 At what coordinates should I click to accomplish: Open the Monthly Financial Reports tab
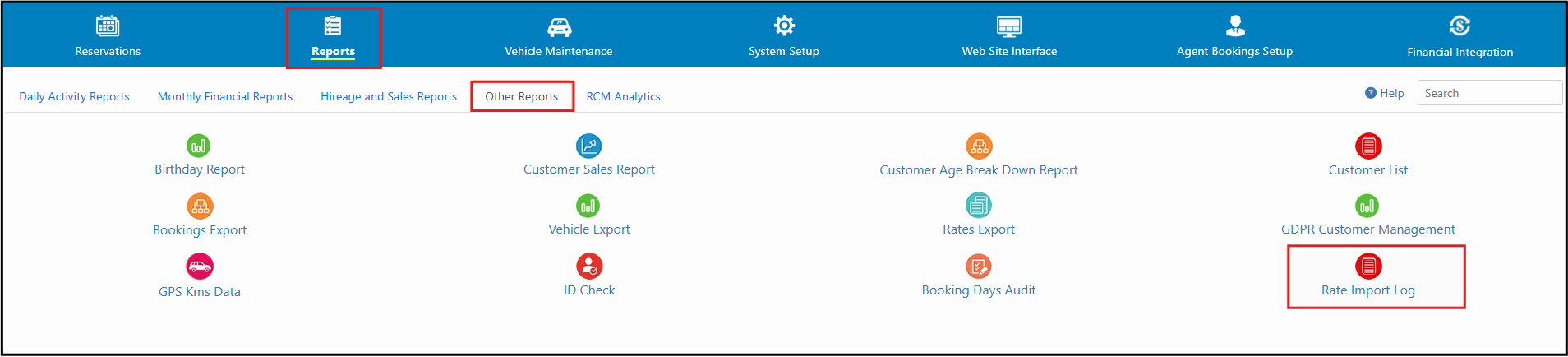click(225, 96)
